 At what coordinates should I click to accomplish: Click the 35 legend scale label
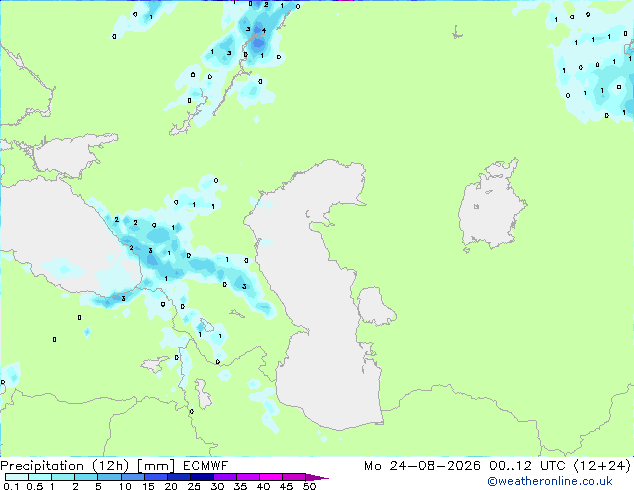click(240, 486)
